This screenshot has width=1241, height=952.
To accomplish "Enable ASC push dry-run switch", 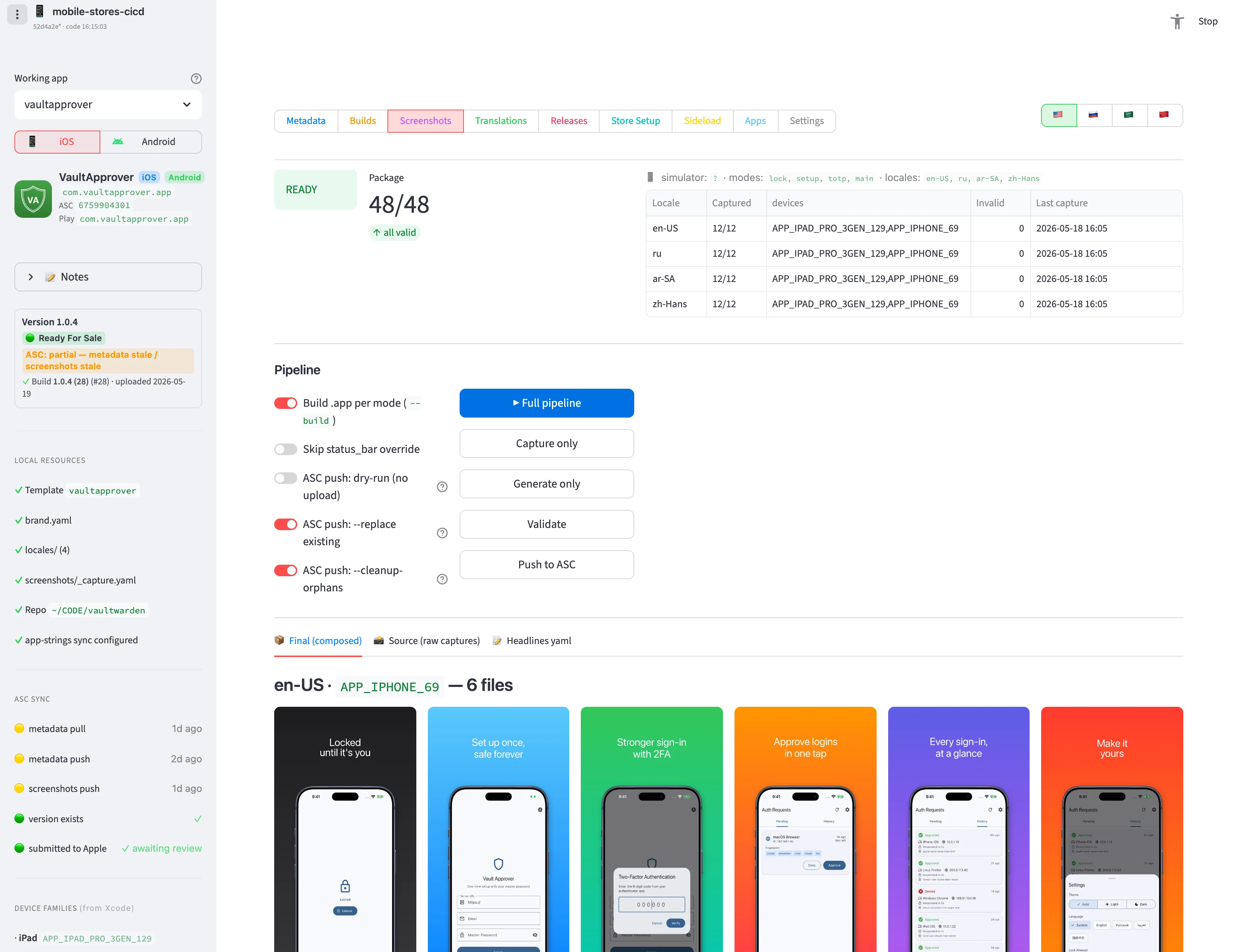I will click(286, 478).
